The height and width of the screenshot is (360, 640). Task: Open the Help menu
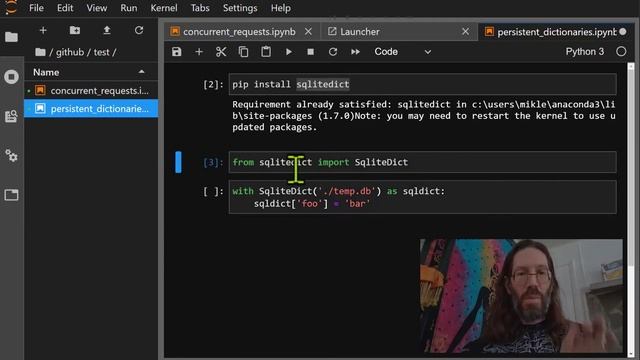(x=281, y=8)
